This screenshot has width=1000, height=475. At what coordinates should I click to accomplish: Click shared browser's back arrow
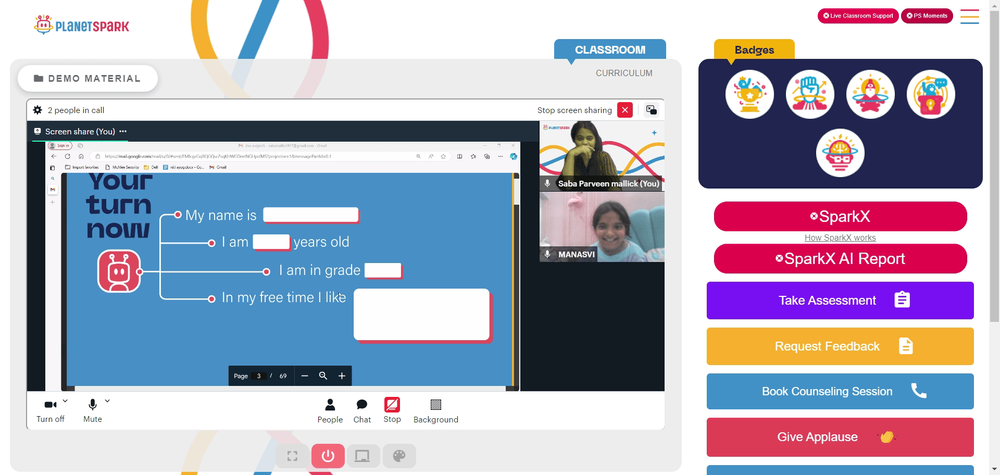point(54,156)
